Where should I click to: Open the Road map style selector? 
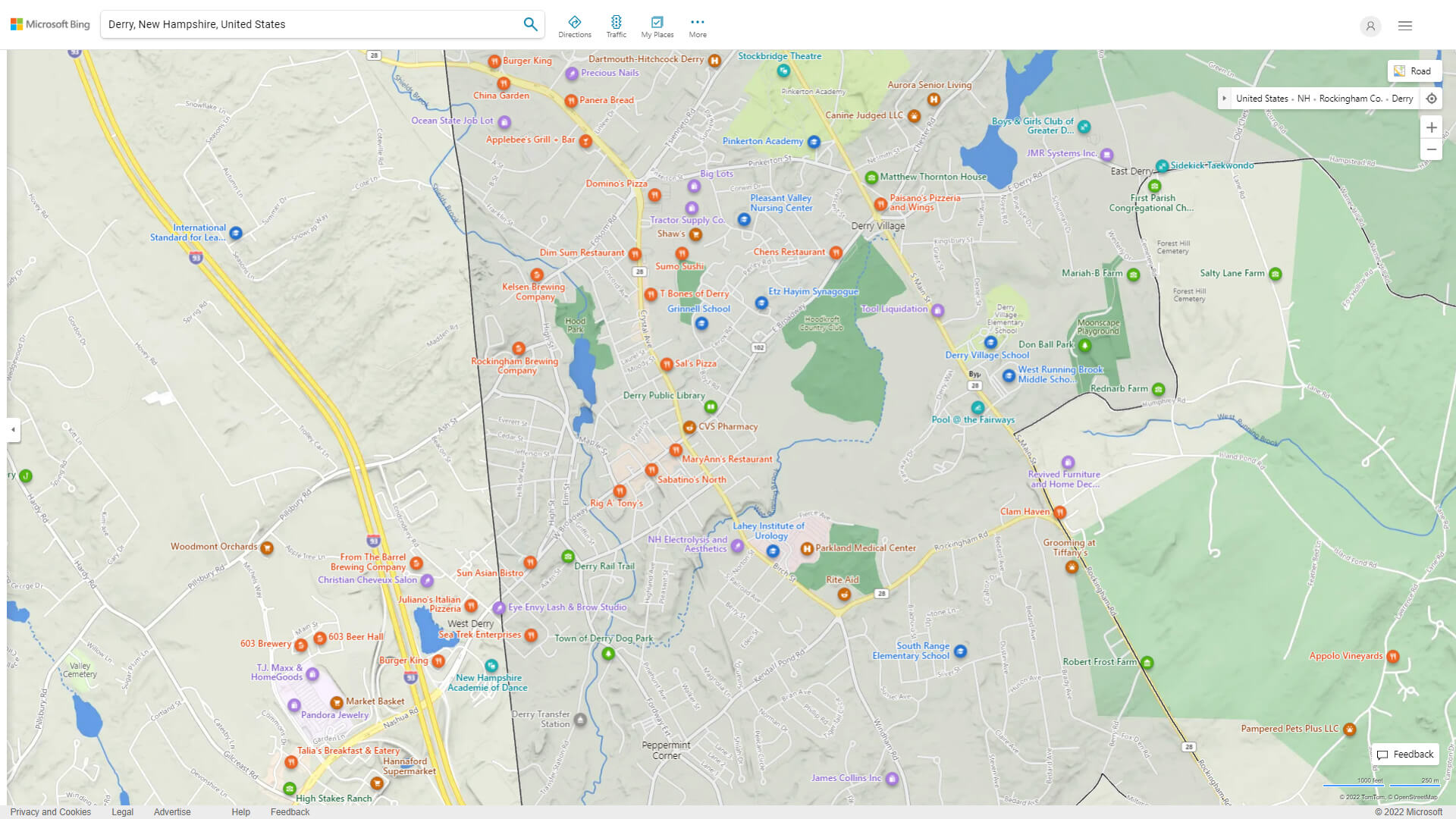pos(1413,71)
